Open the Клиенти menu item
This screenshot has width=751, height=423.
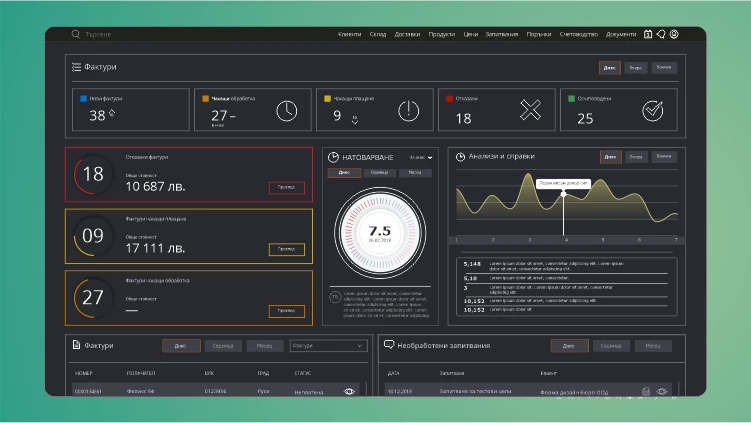349,34
